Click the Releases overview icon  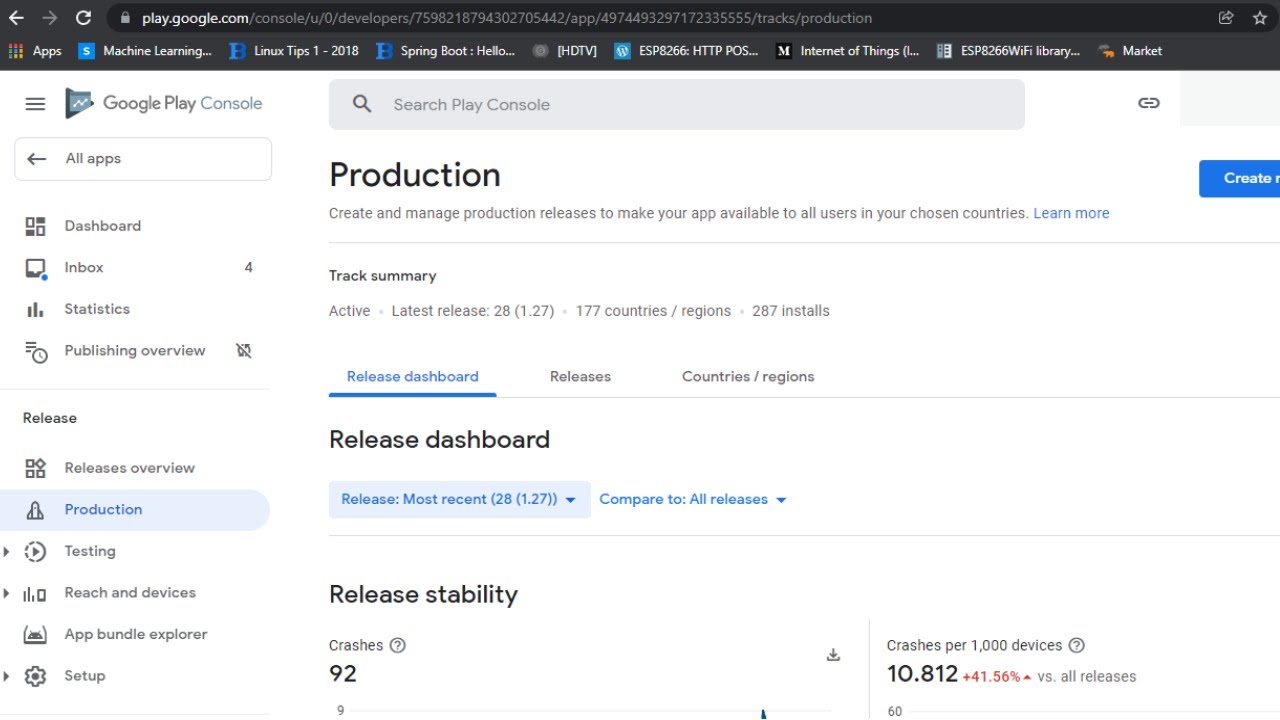tap(35, 468)
